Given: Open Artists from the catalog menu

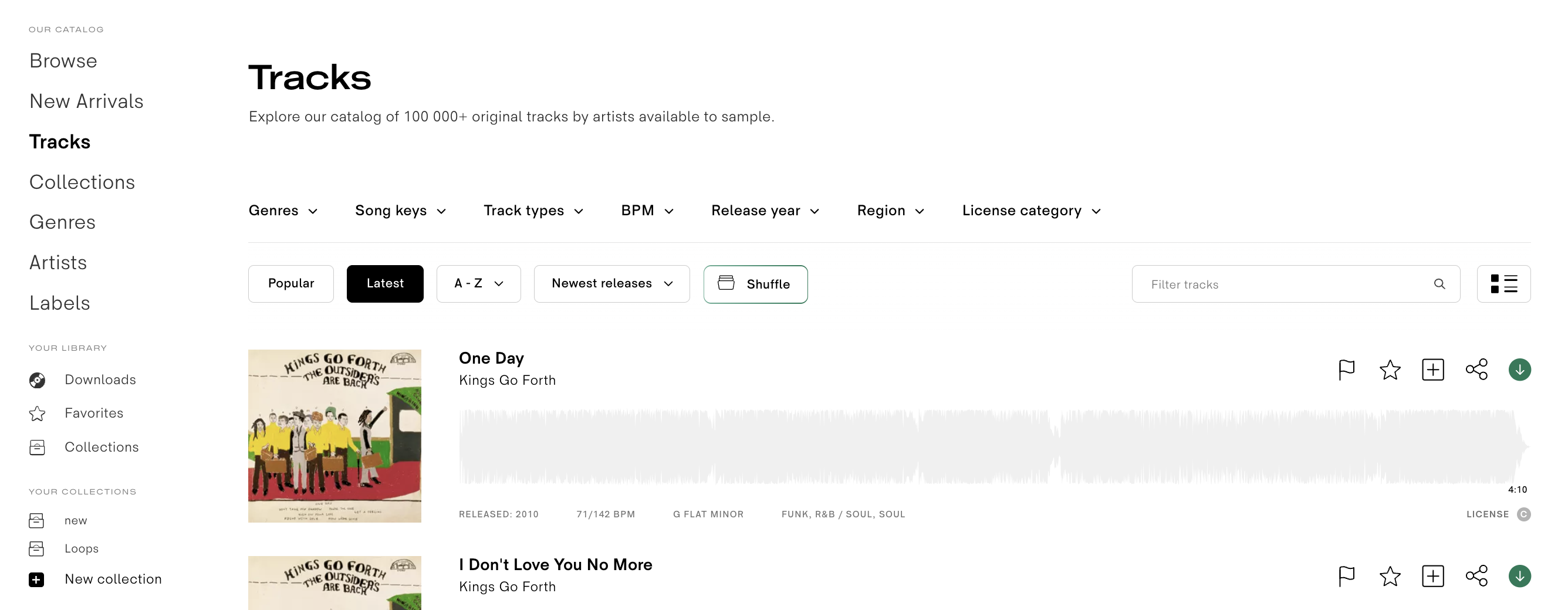Looking at the screenshot, I should (x=58, y=263).
